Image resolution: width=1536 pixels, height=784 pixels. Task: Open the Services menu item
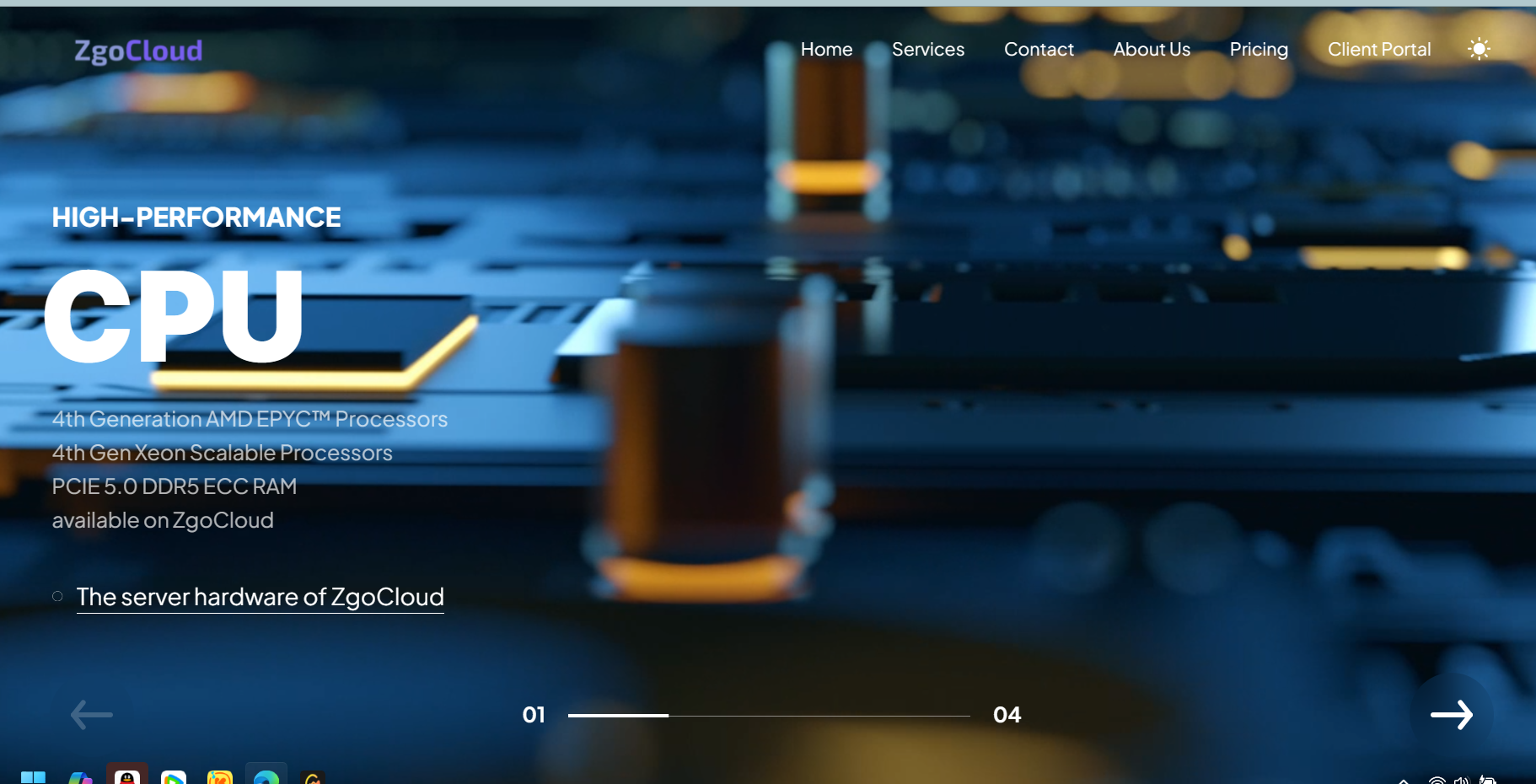[927, 50]
